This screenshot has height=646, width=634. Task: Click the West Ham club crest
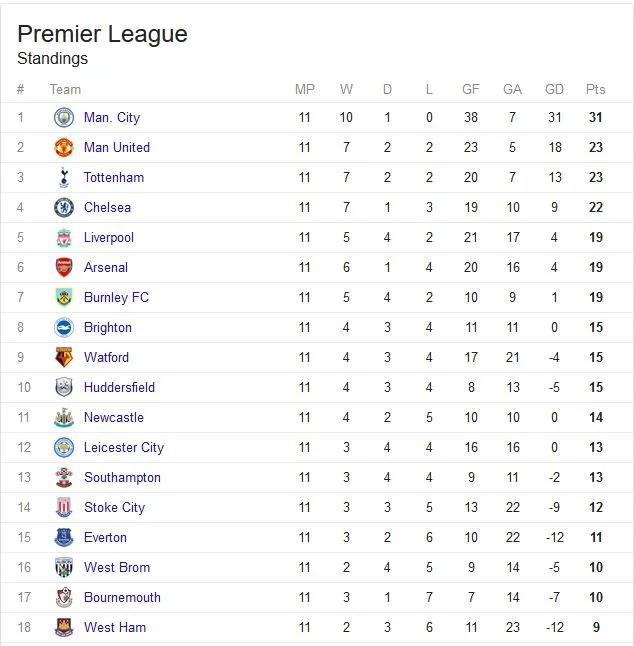click(x=64, y=627)
